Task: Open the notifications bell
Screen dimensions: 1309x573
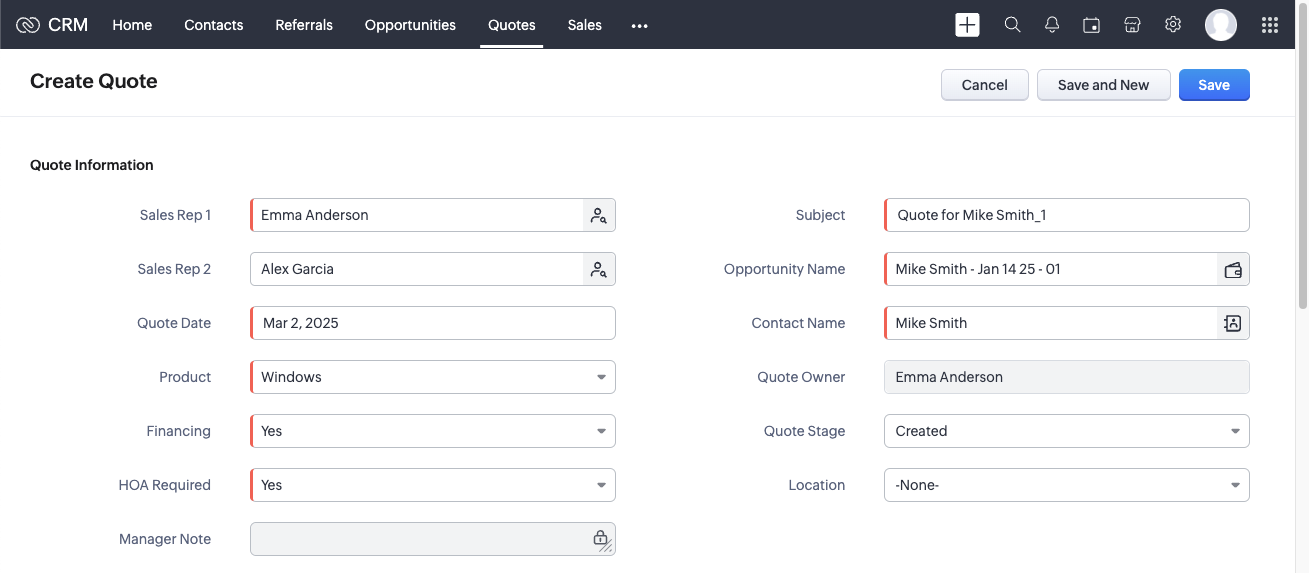Action: click(x=1052, y=25)
